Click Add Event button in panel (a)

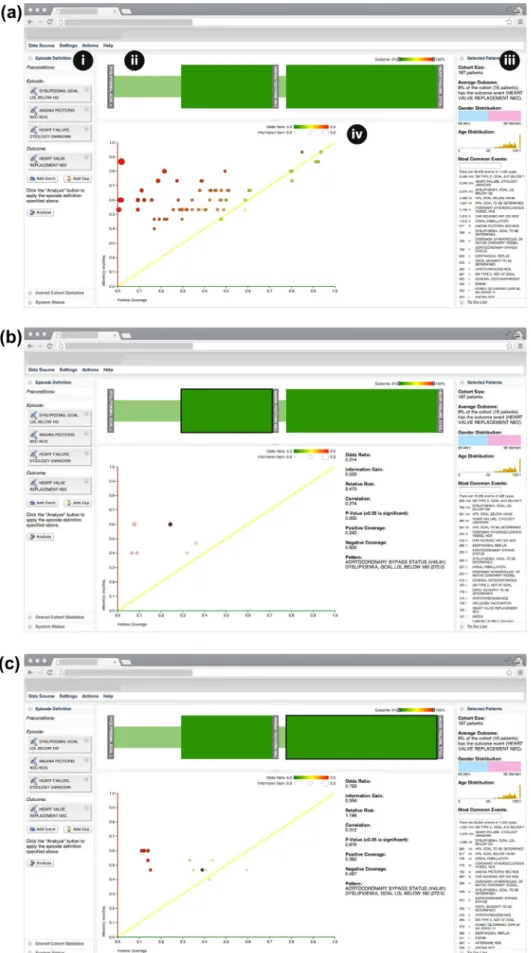point(43,179)
